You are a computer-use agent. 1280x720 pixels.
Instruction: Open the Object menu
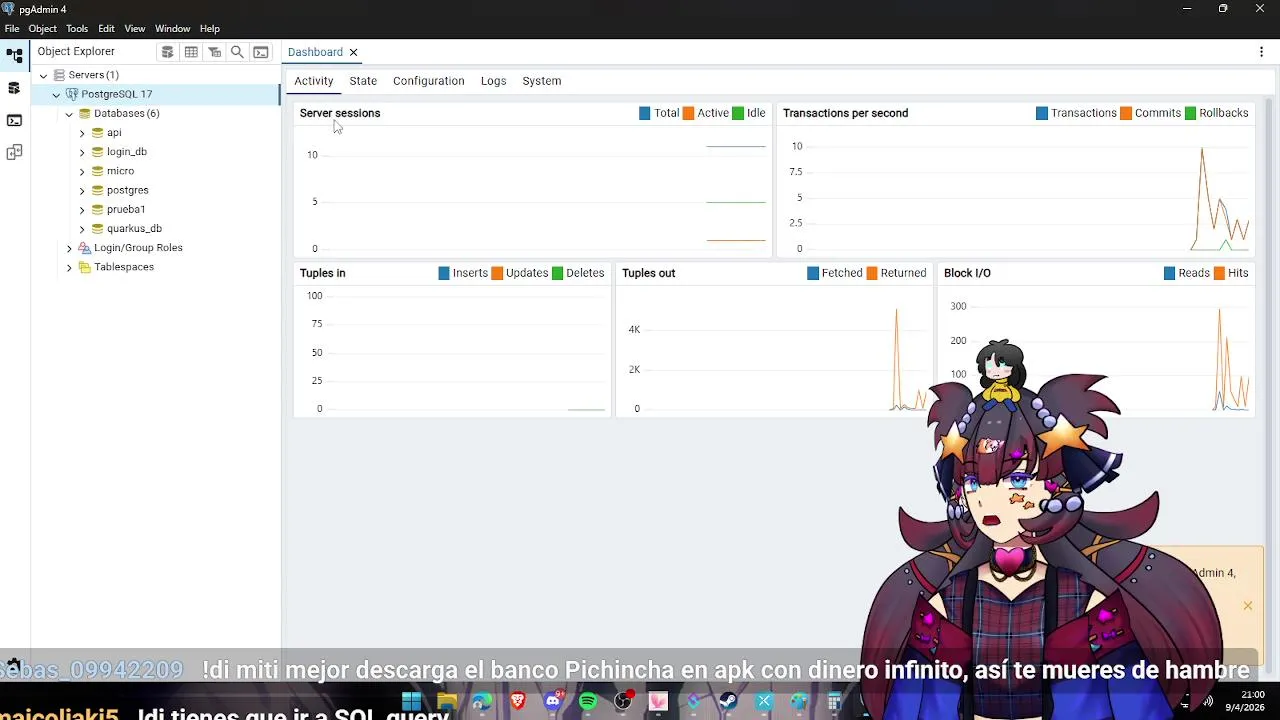coord(43,29)
